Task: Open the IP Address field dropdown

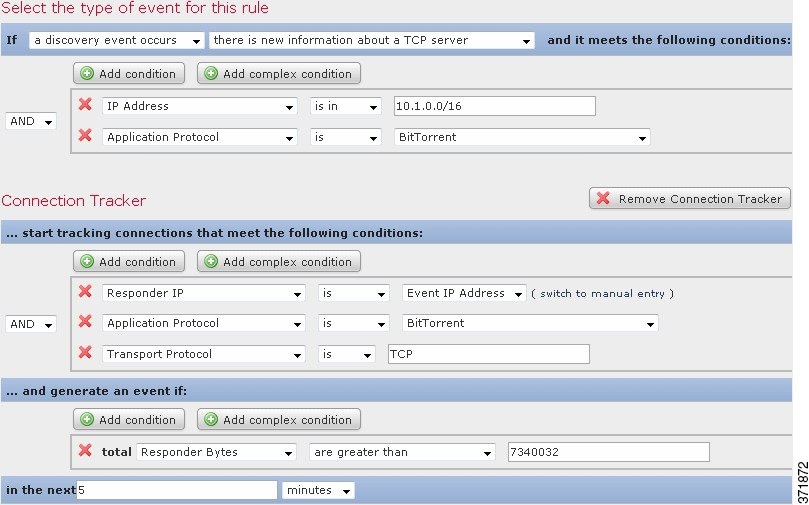Action: point(200,106)
